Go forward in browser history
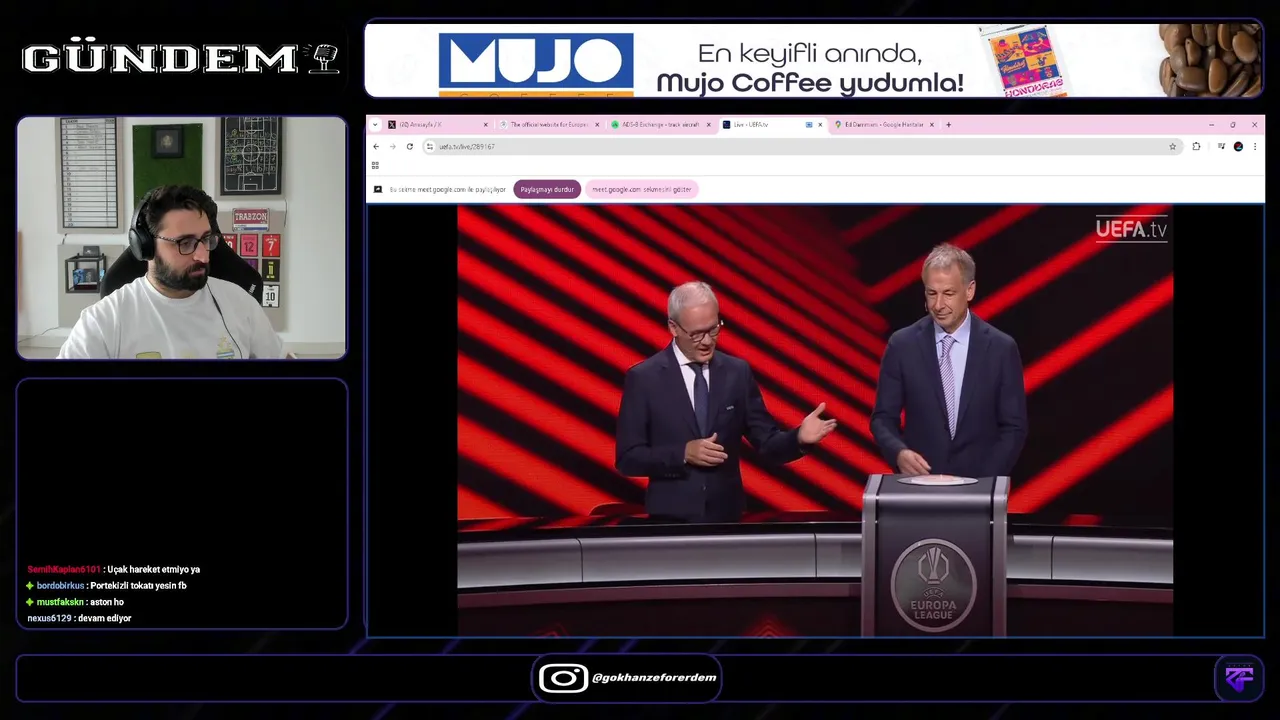This screenshot has height=720, width=1280. pos(392,146)
